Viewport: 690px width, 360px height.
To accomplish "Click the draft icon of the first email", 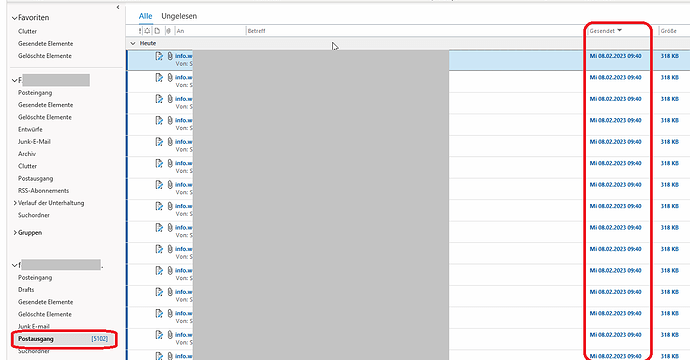I will [159, 56].
